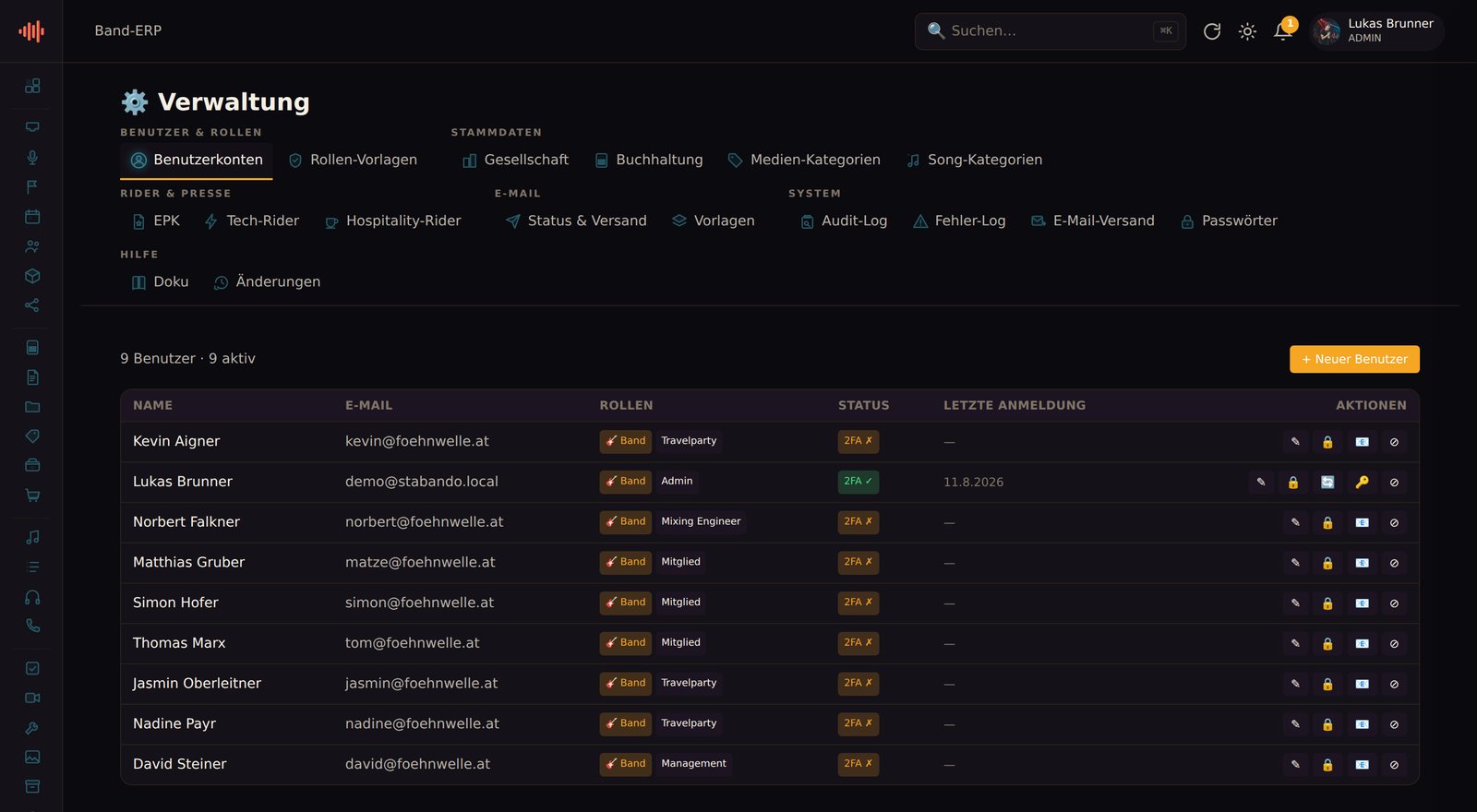The image size is (1477, 812).
Task: Click the share icon in the sidebar
Action: click(32, 305)
